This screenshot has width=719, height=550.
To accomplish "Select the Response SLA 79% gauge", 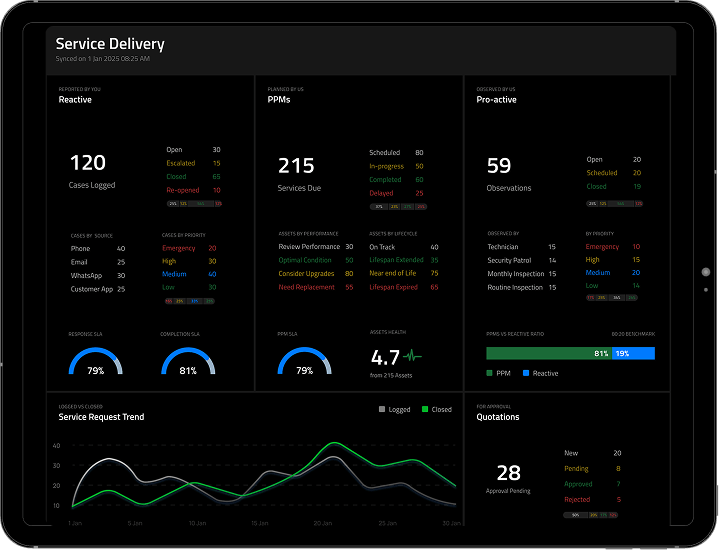I will point(96,362).
